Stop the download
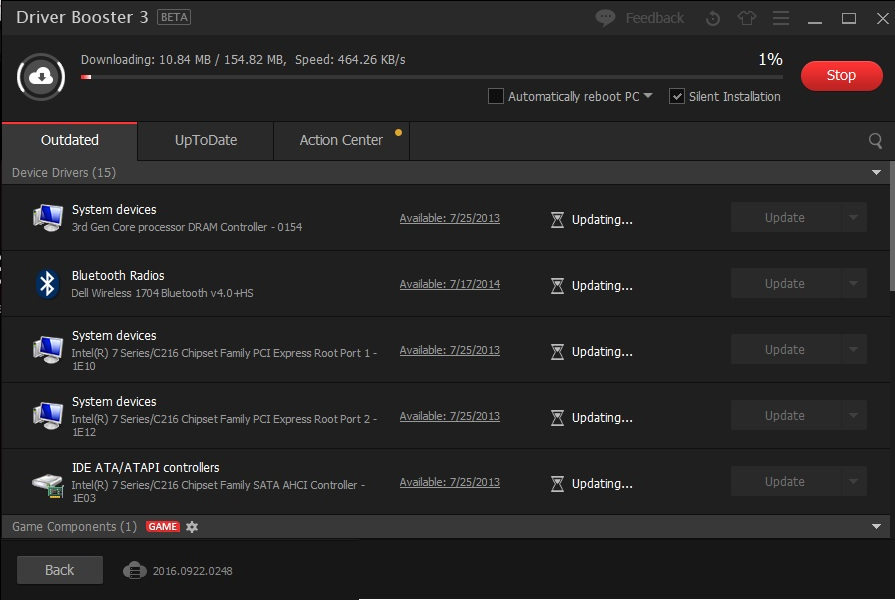Viewport: 895px width, 600px height. pyautogui.click(x=841, y=75)
